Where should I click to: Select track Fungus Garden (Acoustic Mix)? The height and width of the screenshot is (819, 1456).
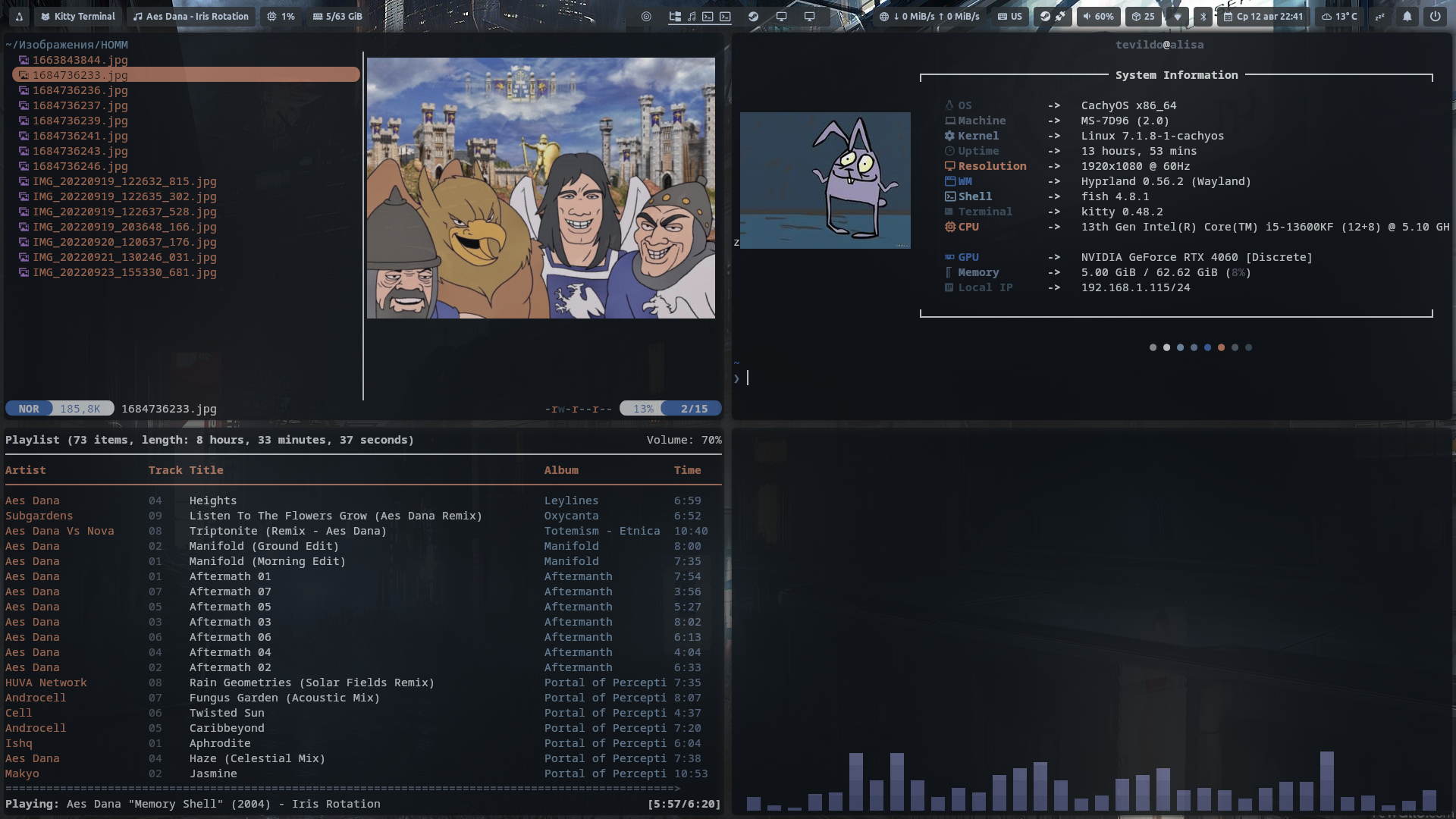coord(363,698)
